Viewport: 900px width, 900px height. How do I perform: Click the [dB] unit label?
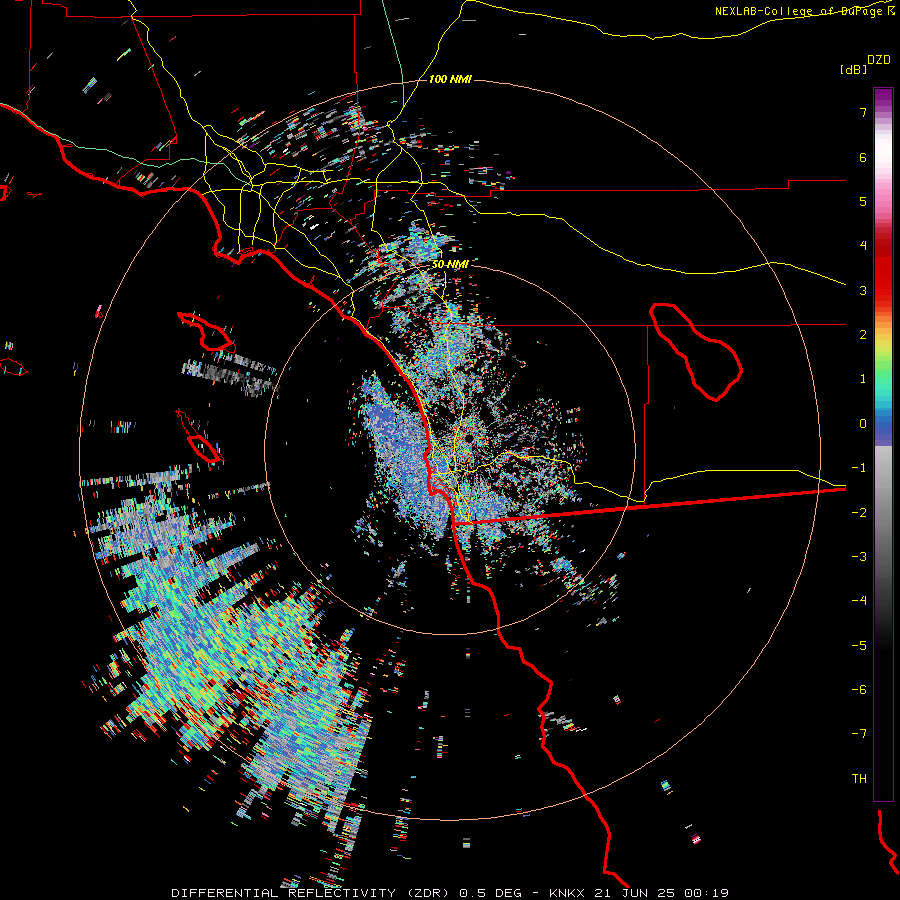coord(853,70)
